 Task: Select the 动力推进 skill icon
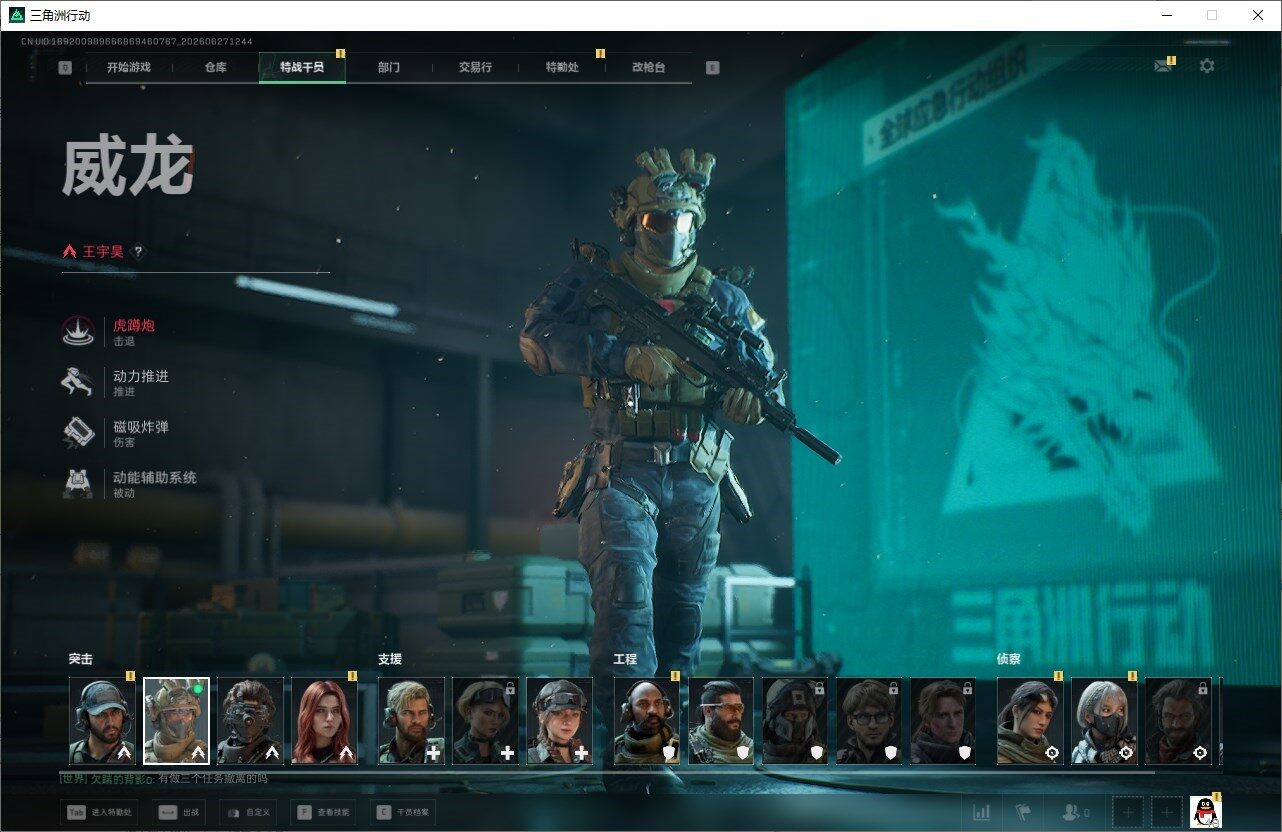[x=78, y=382]
